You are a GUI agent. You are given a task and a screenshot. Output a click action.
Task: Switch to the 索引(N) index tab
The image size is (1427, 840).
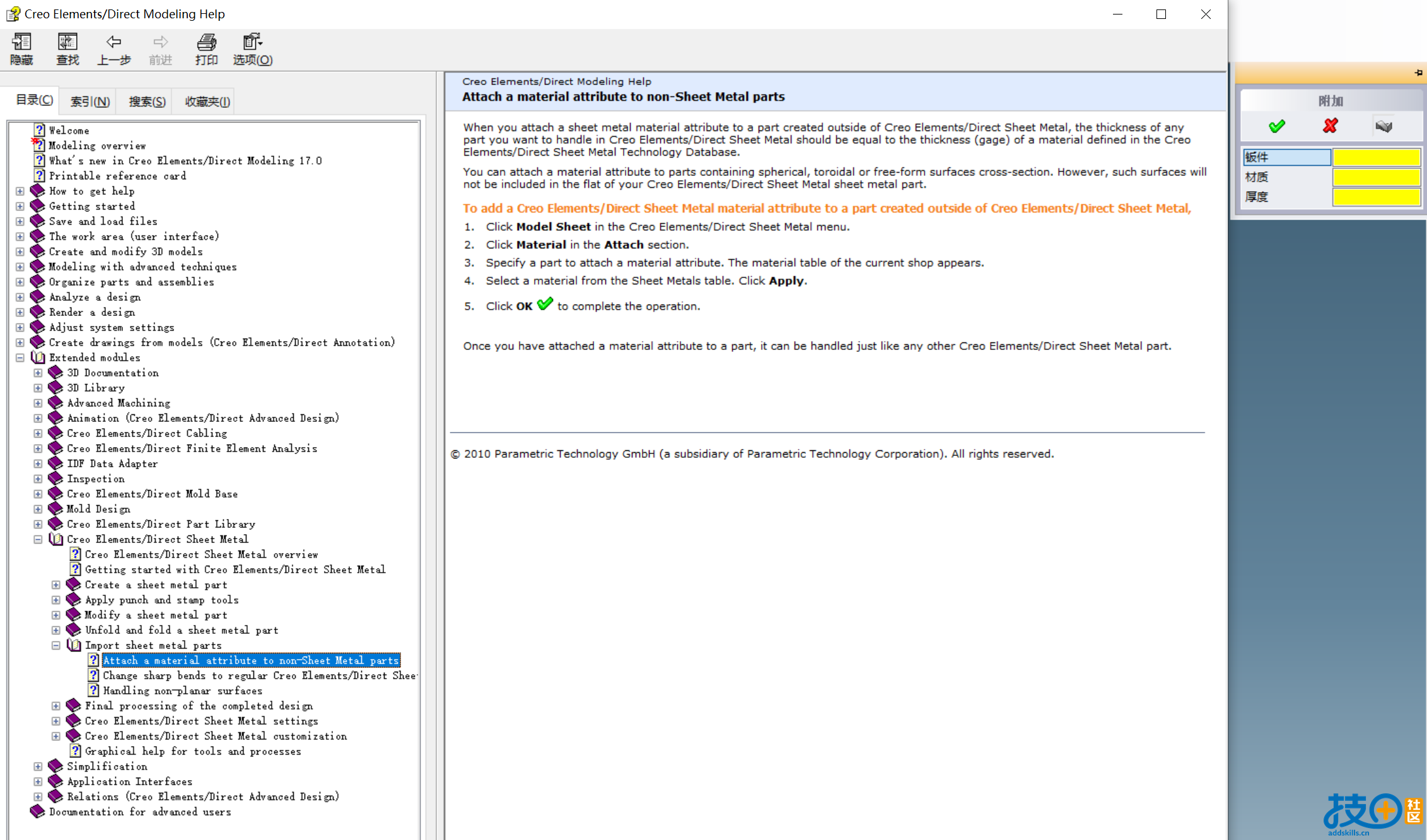click(90, 102)
